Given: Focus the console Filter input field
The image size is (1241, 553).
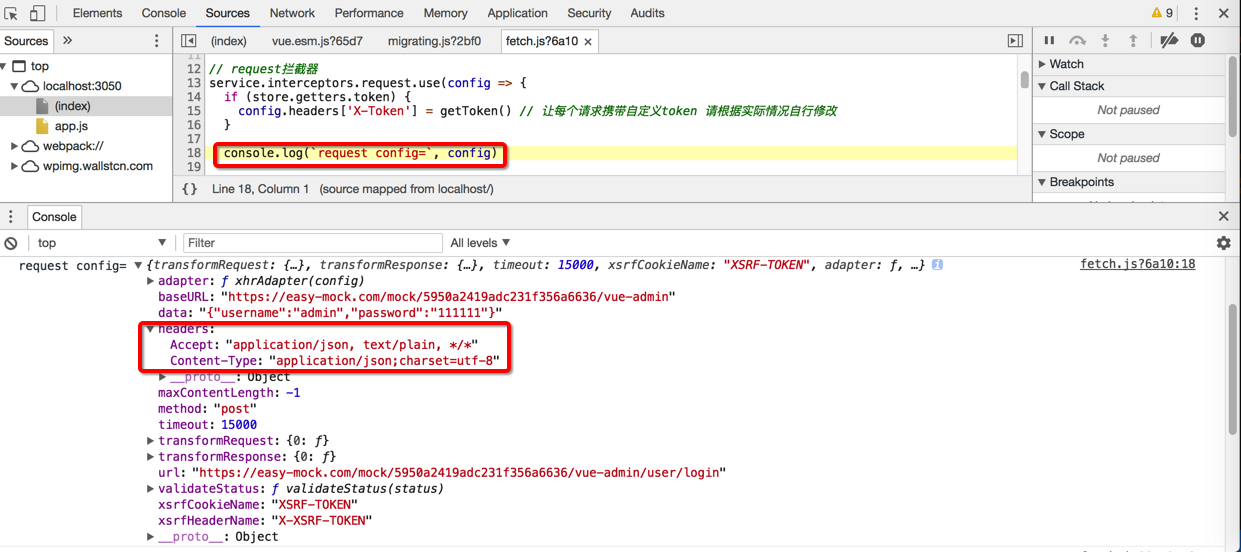Looking at the screenshot, I should pos(312,243).
